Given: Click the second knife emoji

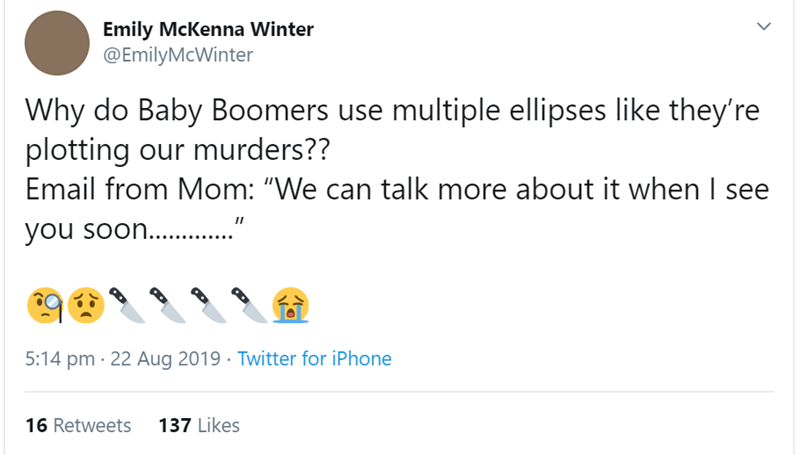Looking at the screenshot, I should 169,303.
